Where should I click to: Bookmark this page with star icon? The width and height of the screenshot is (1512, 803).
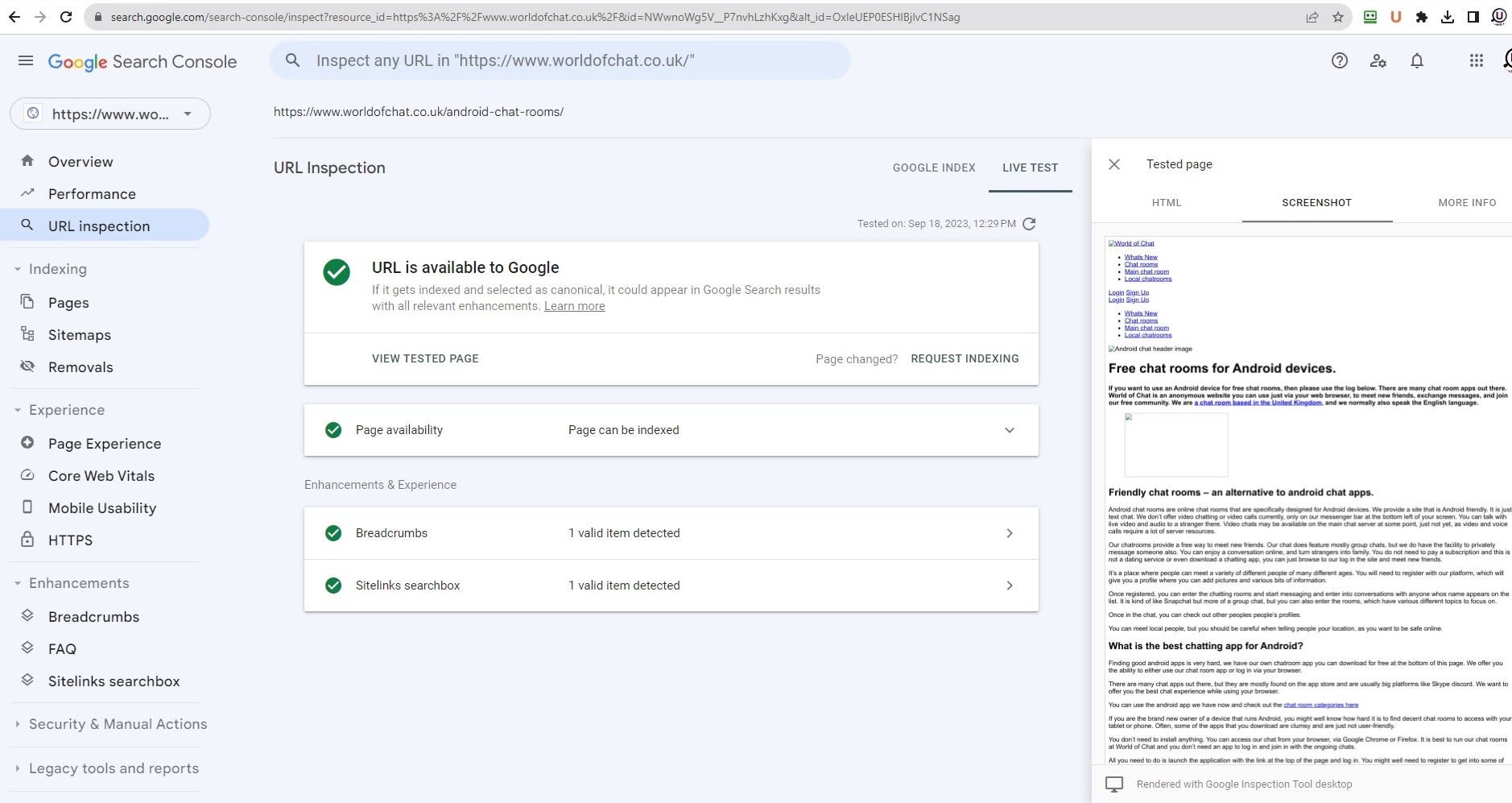1338,17
